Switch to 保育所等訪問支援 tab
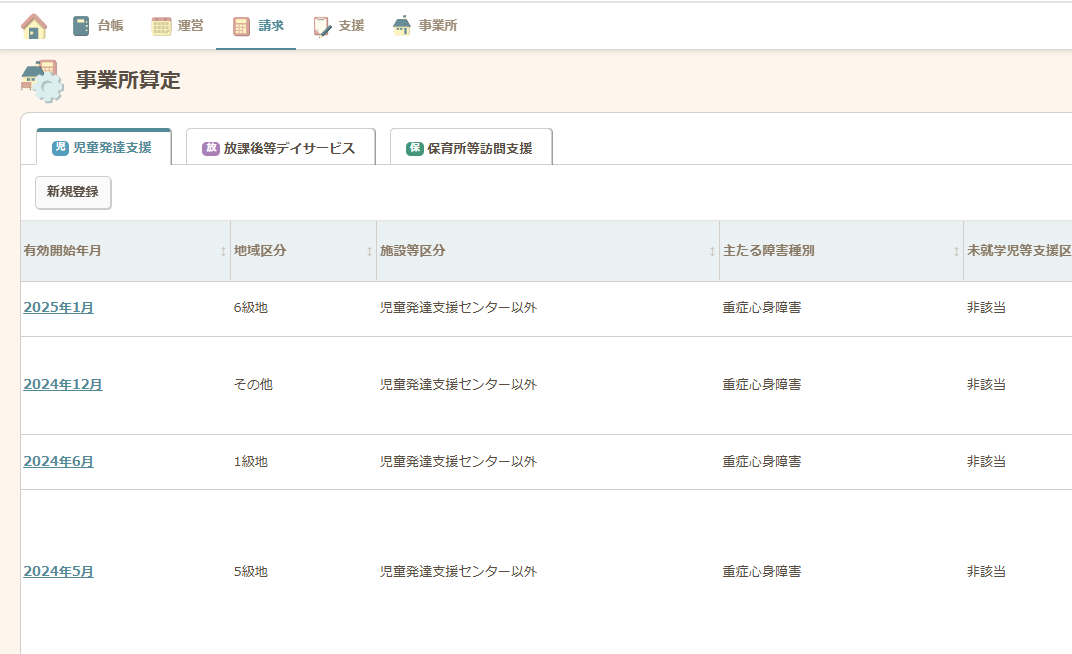1072x654 pixels. click(x=470, y=148)
